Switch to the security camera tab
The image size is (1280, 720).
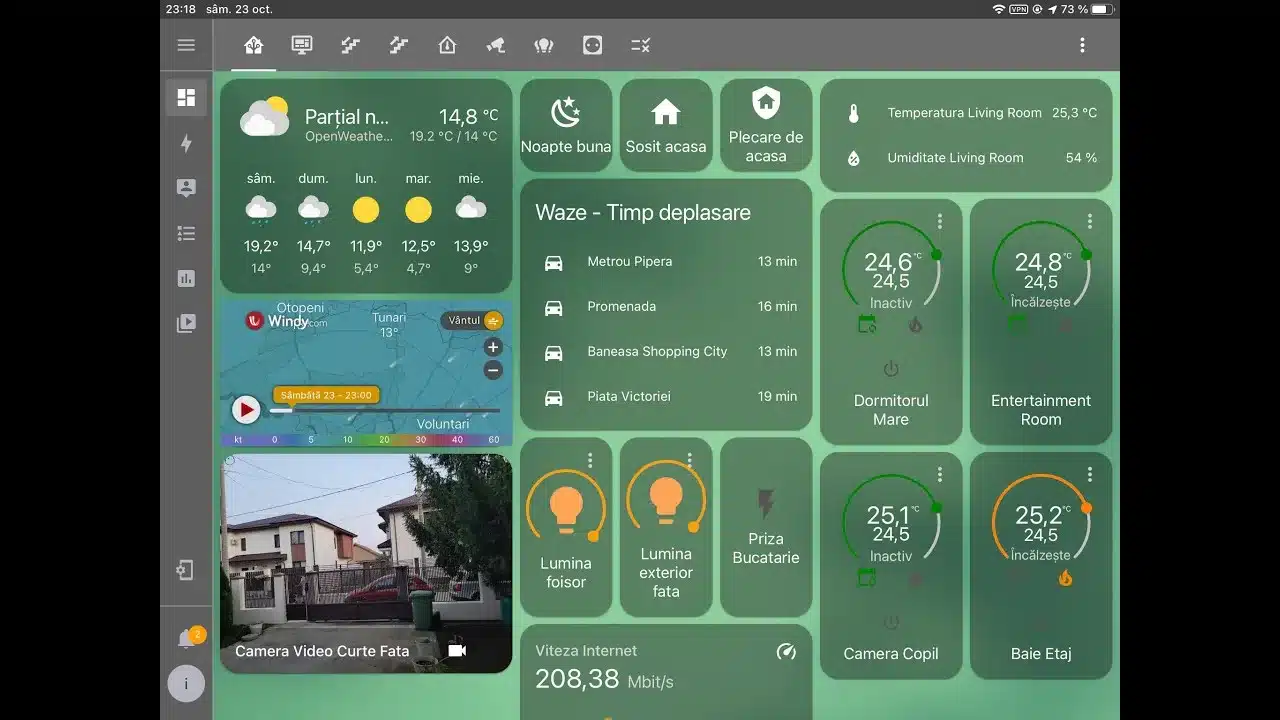495,45
